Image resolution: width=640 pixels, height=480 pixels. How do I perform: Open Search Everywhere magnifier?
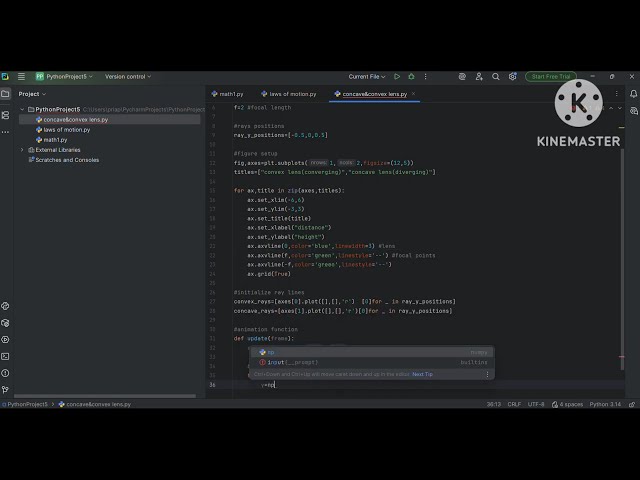coord(496,76)
